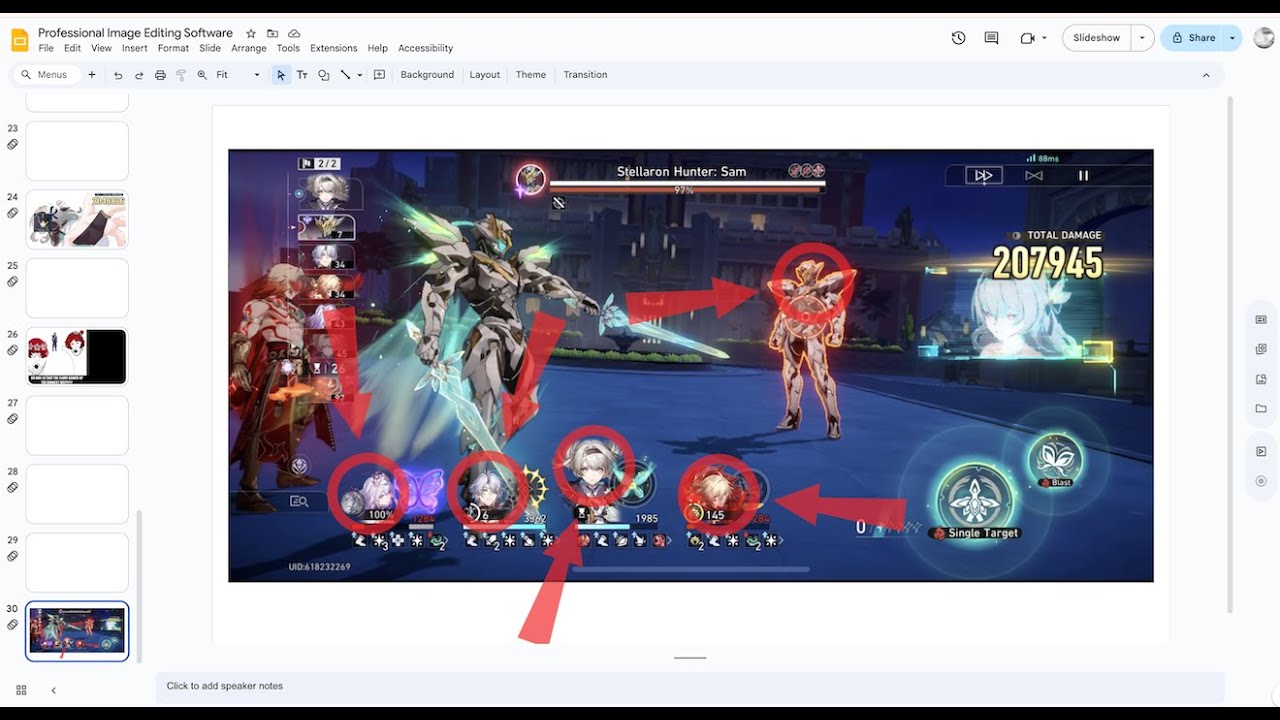Open the Insert menu
This screenshot has height=720, width=1280.
pyautogui.click(x=135, y=48)
